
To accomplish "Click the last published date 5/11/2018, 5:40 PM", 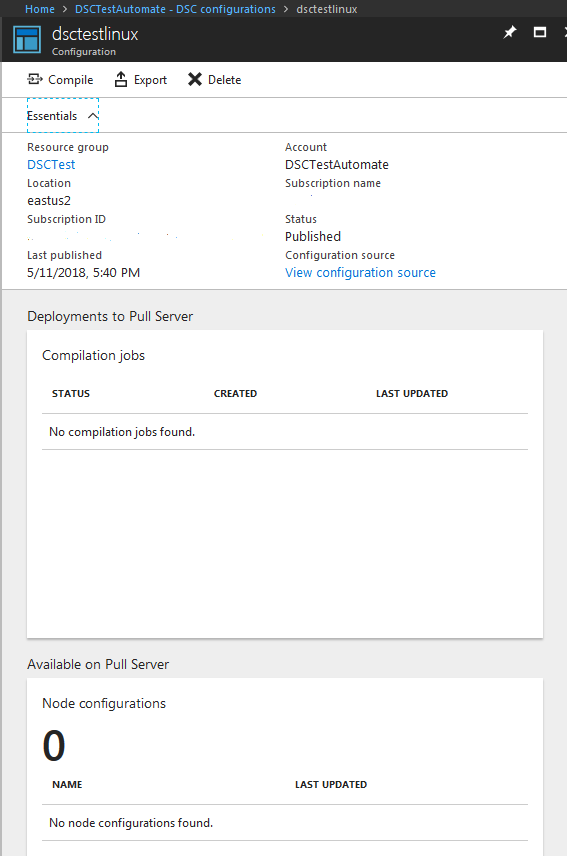I will 83,272.
